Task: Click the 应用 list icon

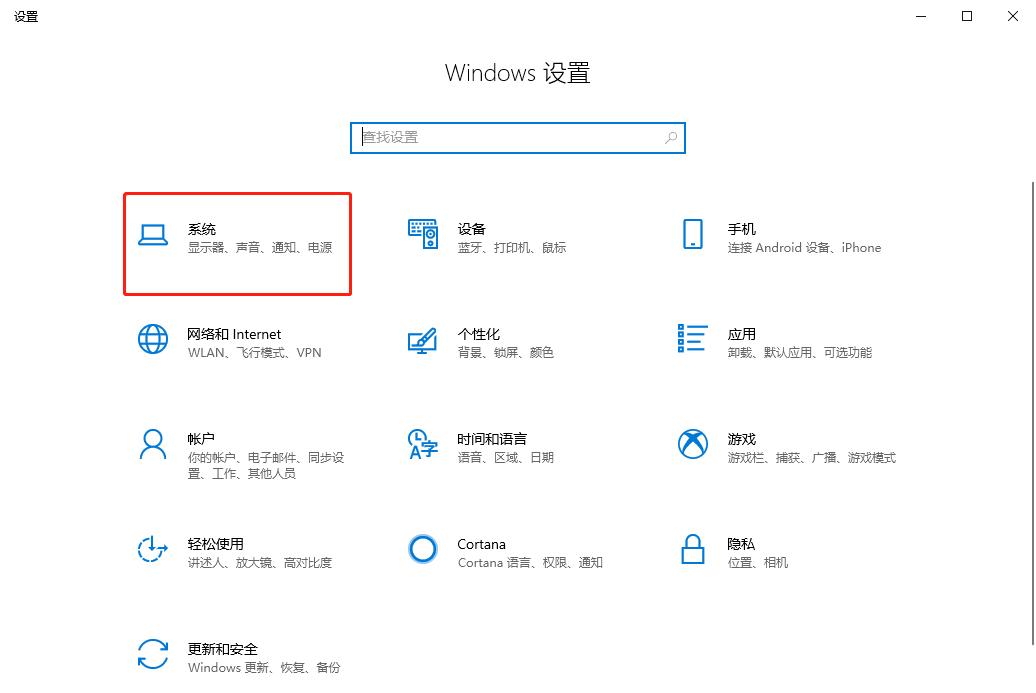Action: click(692, 340)
